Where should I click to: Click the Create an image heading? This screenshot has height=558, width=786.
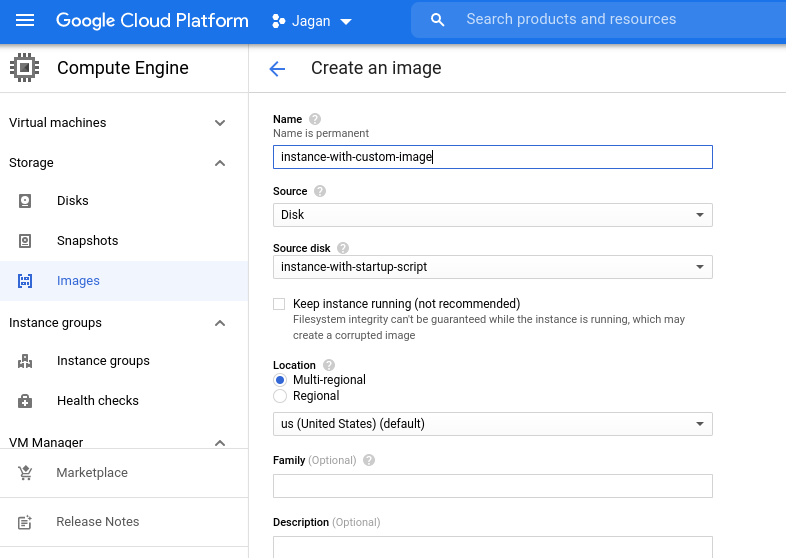coord(376,68)
